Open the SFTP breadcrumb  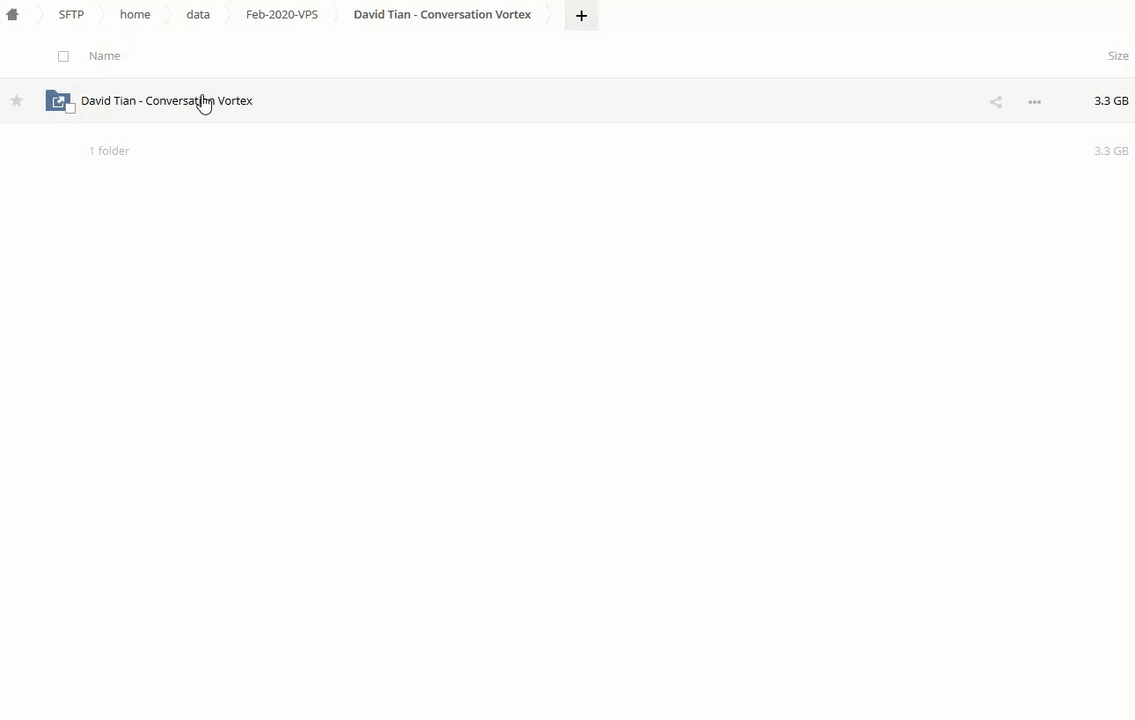click(x=71, y=15)
